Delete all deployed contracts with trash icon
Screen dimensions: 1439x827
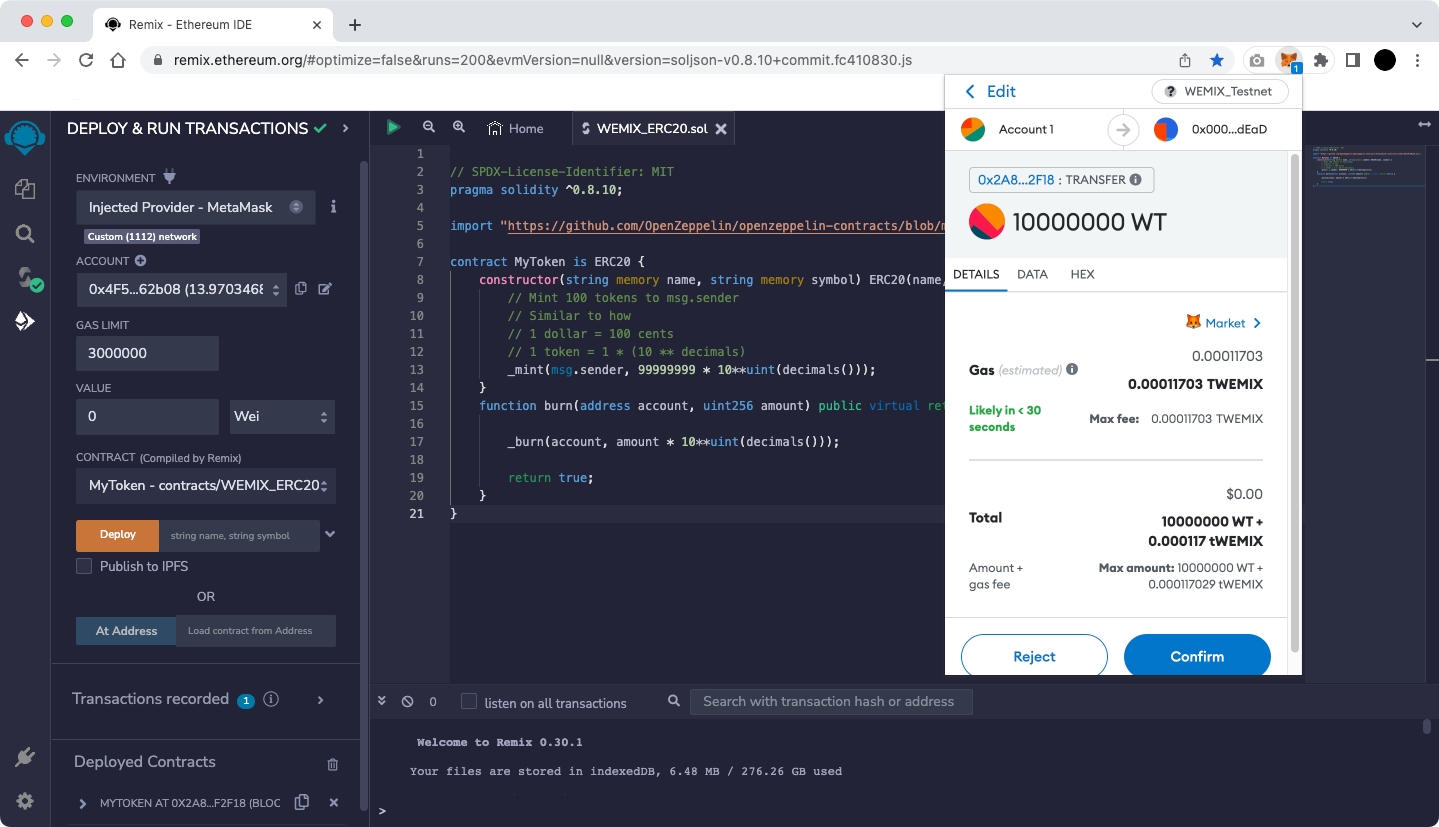333,764
